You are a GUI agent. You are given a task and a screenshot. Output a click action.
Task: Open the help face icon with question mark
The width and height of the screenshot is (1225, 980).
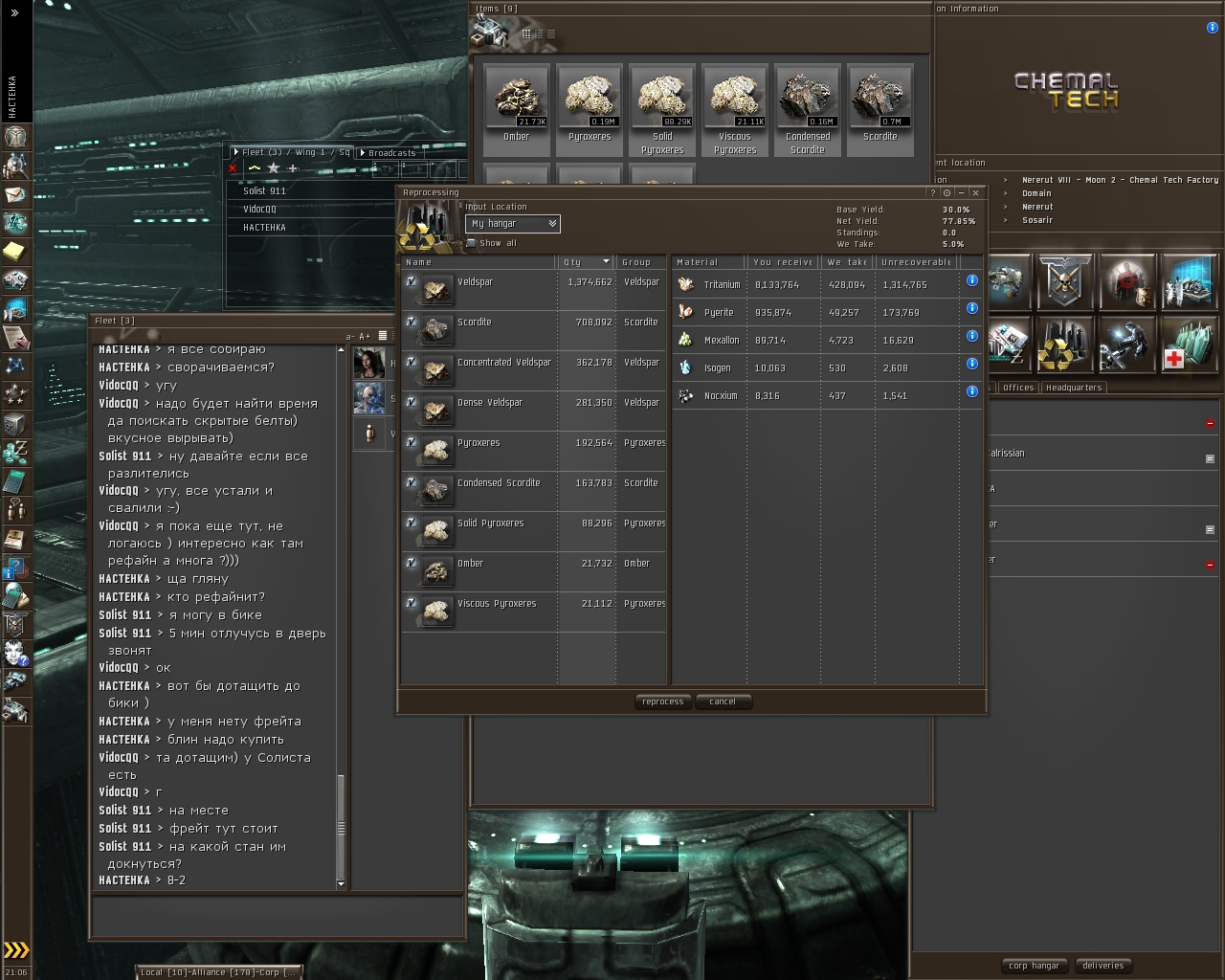pyautogui.click(x=15, y=654)
